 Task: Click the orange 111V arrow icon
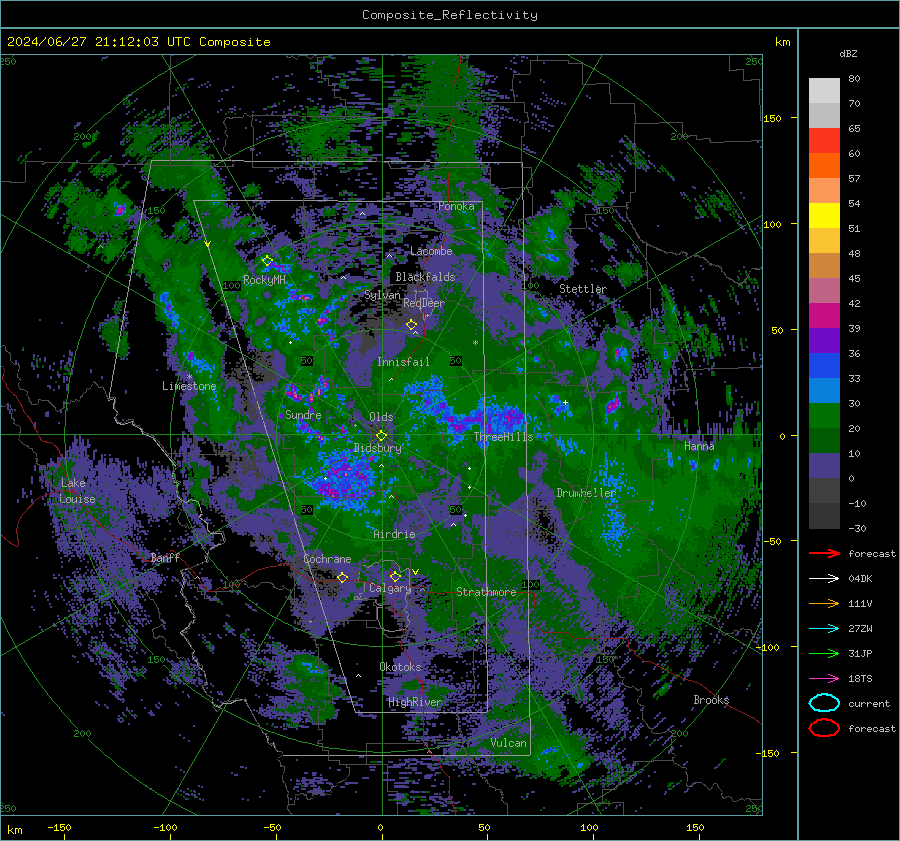pyautogui.click(x=824, y=603)
